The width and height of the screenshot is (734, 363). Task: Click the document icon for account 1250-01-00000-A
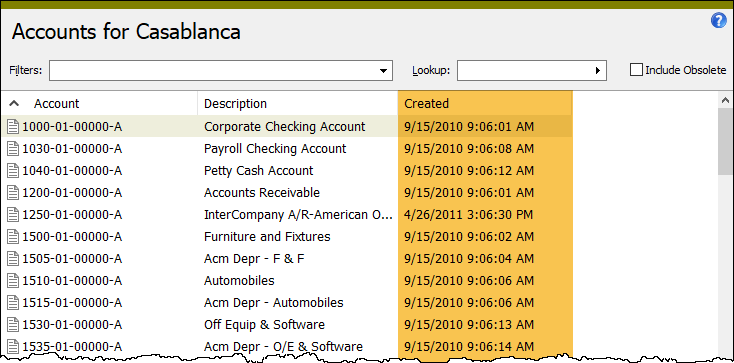13,215
